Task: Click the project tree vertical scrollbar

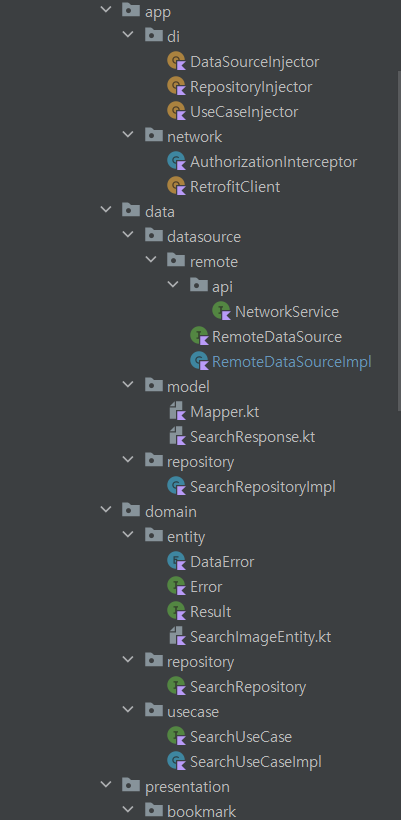Action: pyautogui.click(x=399, y=241)
